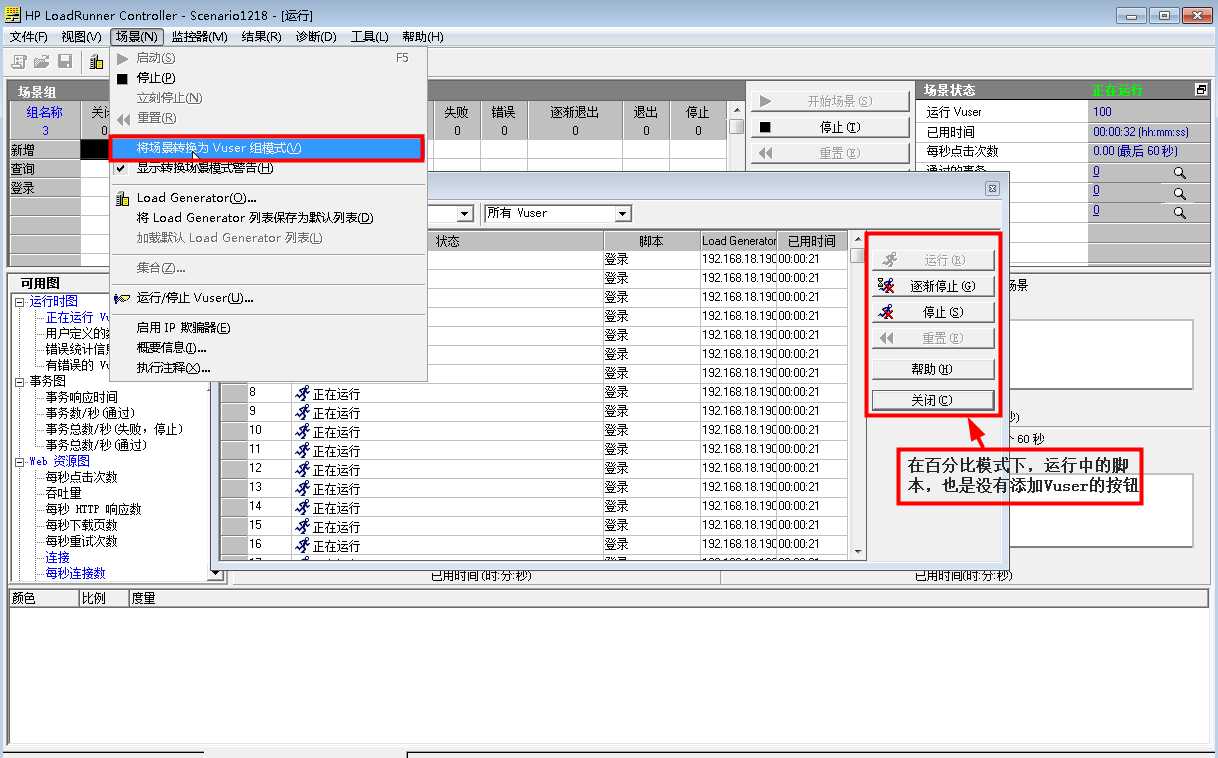Open the 视图(V) menu
Screen dimensions: 1218x758
(82, 37)
